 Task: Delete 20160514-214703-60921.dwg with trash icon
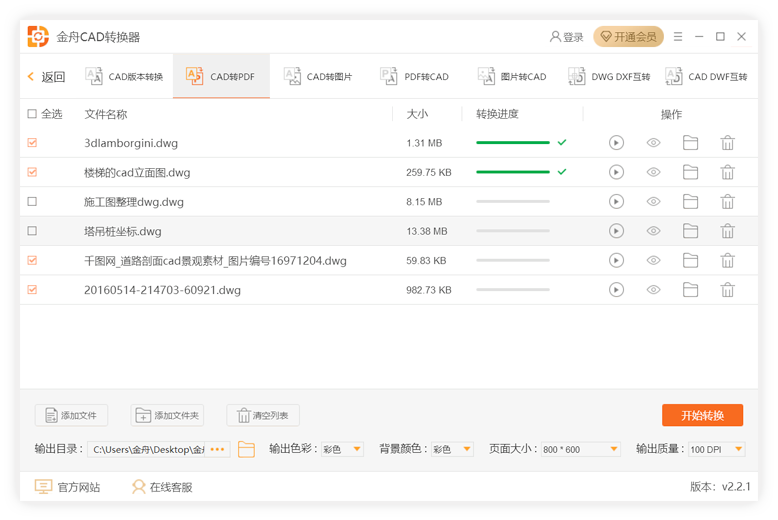pos(728,290)
